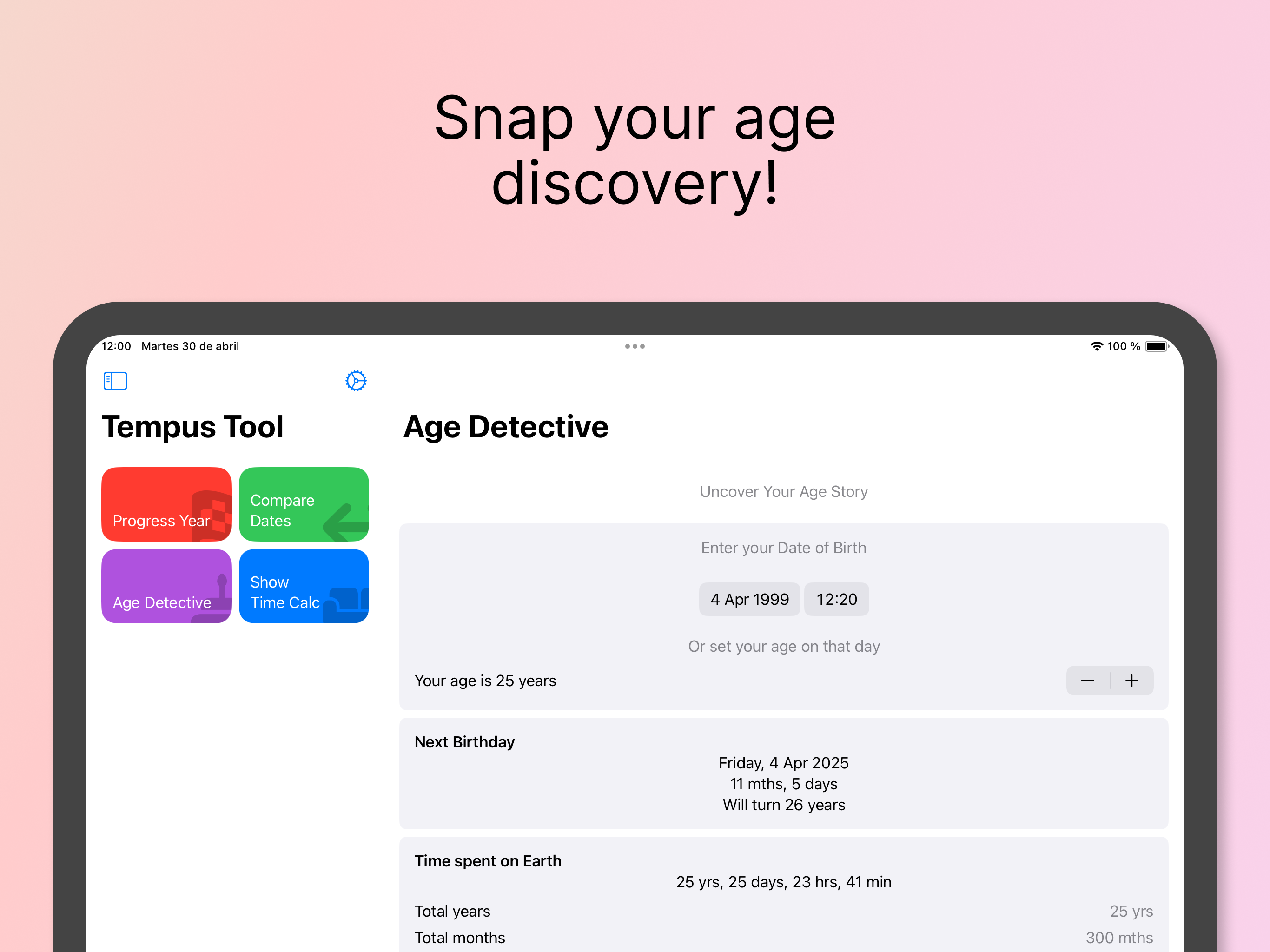This screenshot has height=952, width=1270.
Task: Open the 4 Apr 1999 date picker
Action: pos(749,600)
